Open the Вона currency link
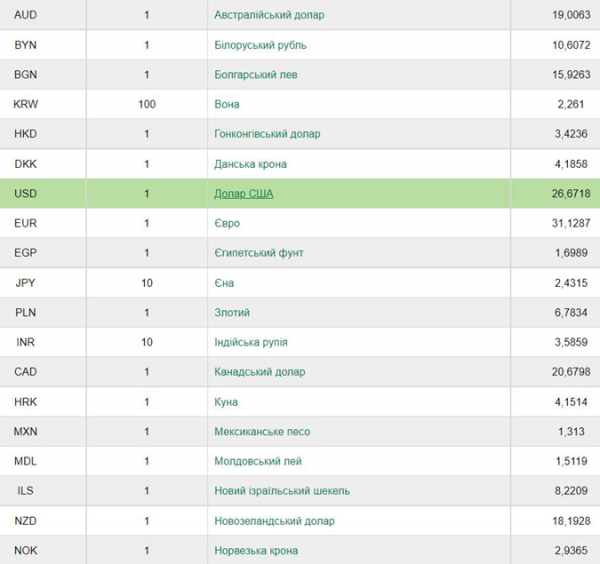600x564 pixels. pos(227,104)
